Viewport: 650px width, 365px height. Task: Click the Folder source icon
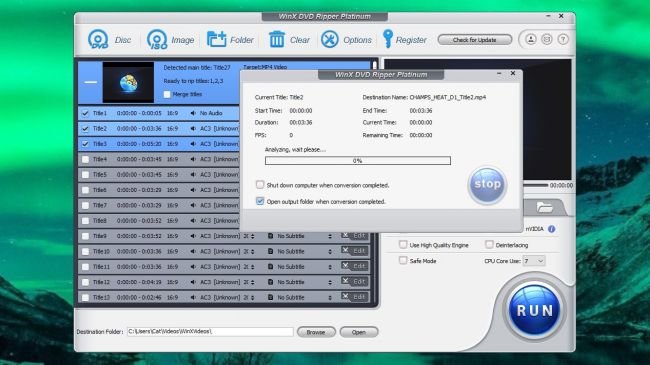[216, 39]
